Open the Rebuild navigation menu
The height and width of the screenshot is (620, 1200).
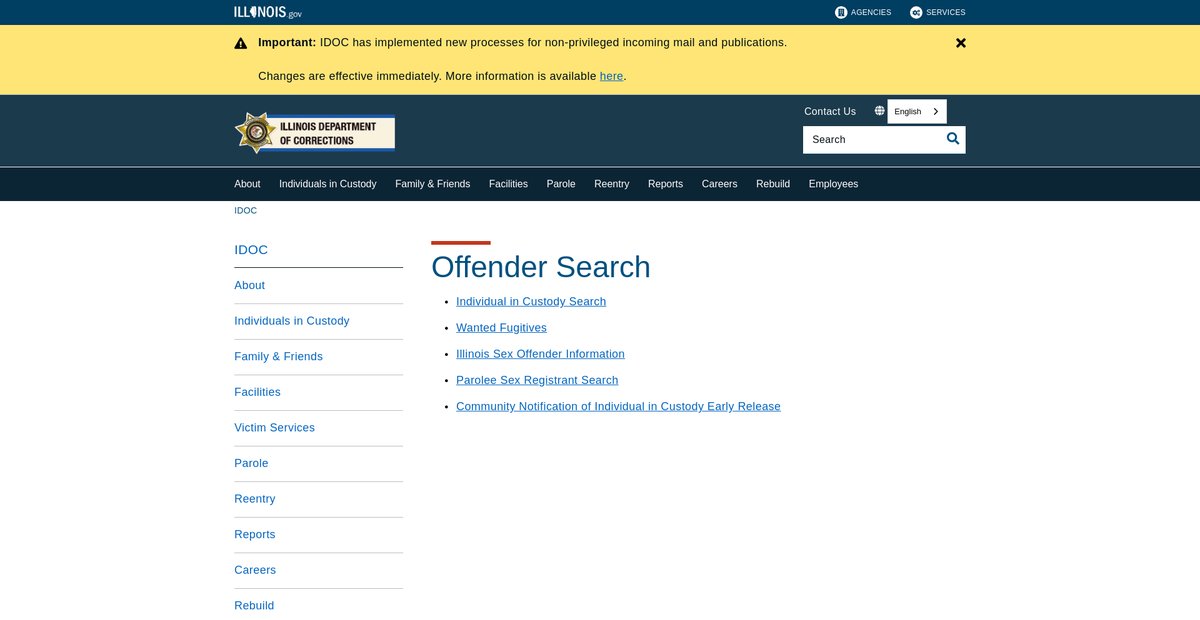(773, 184)
